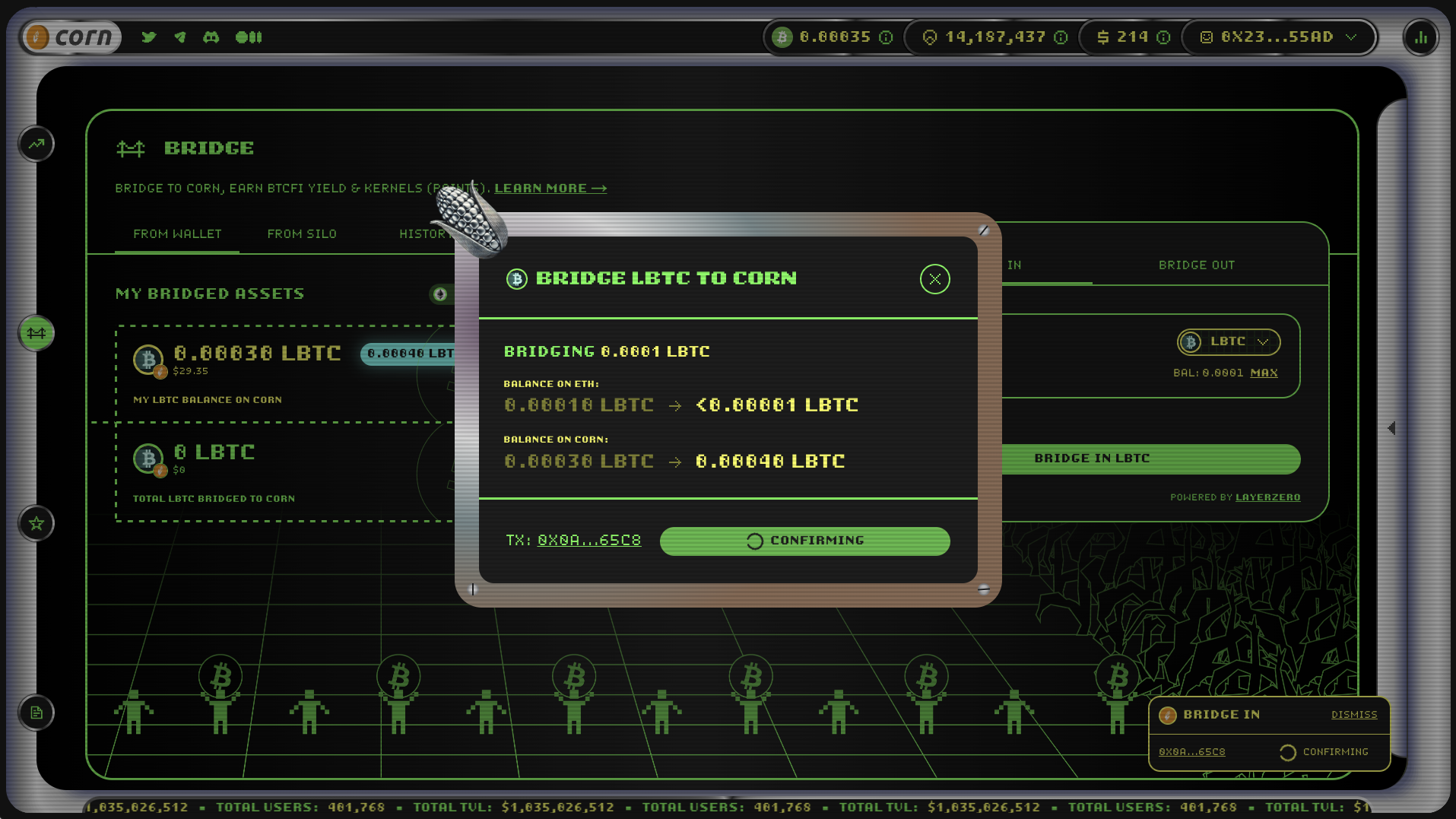
Task: Open notification transaction link 0X0A...65C8
Action: pyautogui.click(x=1191, y=752)
